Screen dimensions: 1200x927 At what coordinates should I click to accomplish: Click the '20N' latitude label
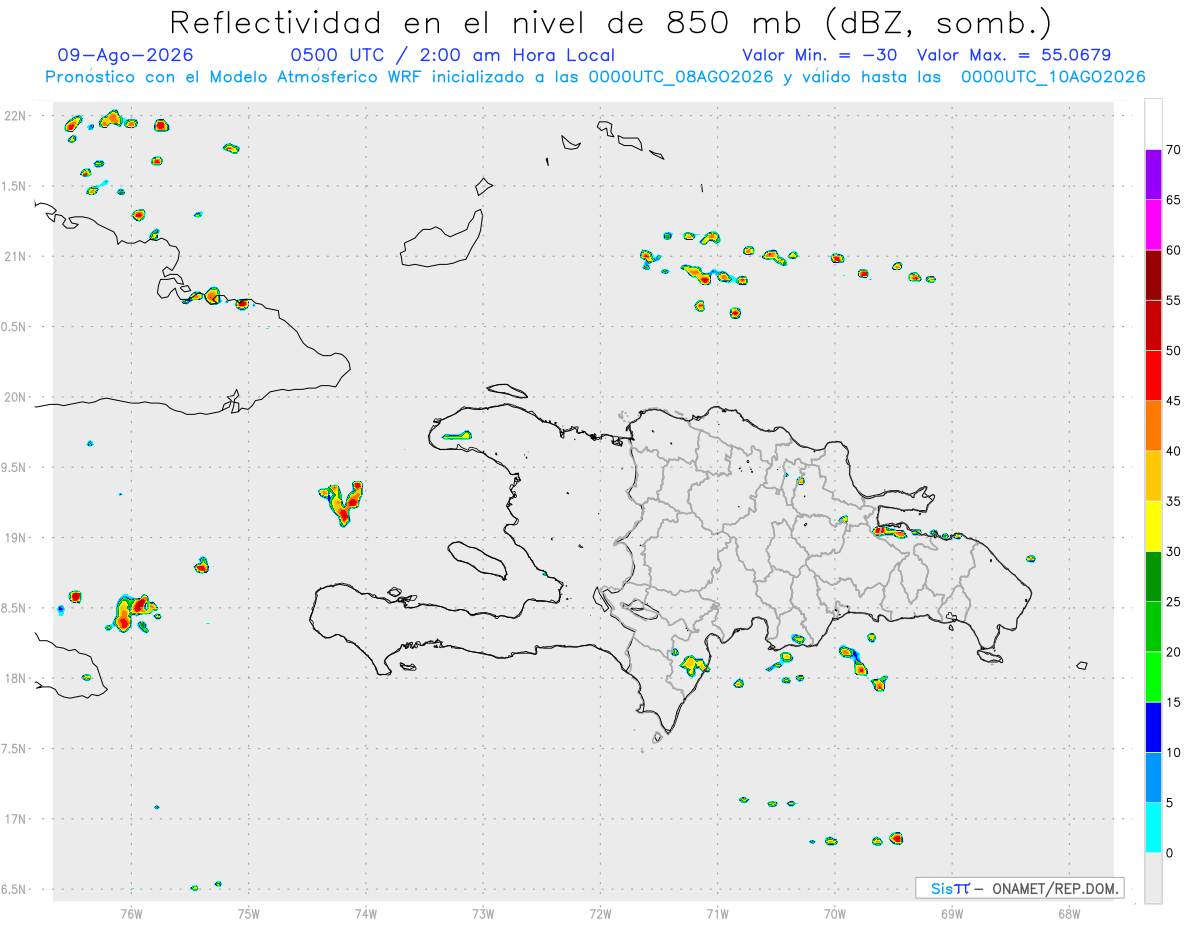click(17, 397)
